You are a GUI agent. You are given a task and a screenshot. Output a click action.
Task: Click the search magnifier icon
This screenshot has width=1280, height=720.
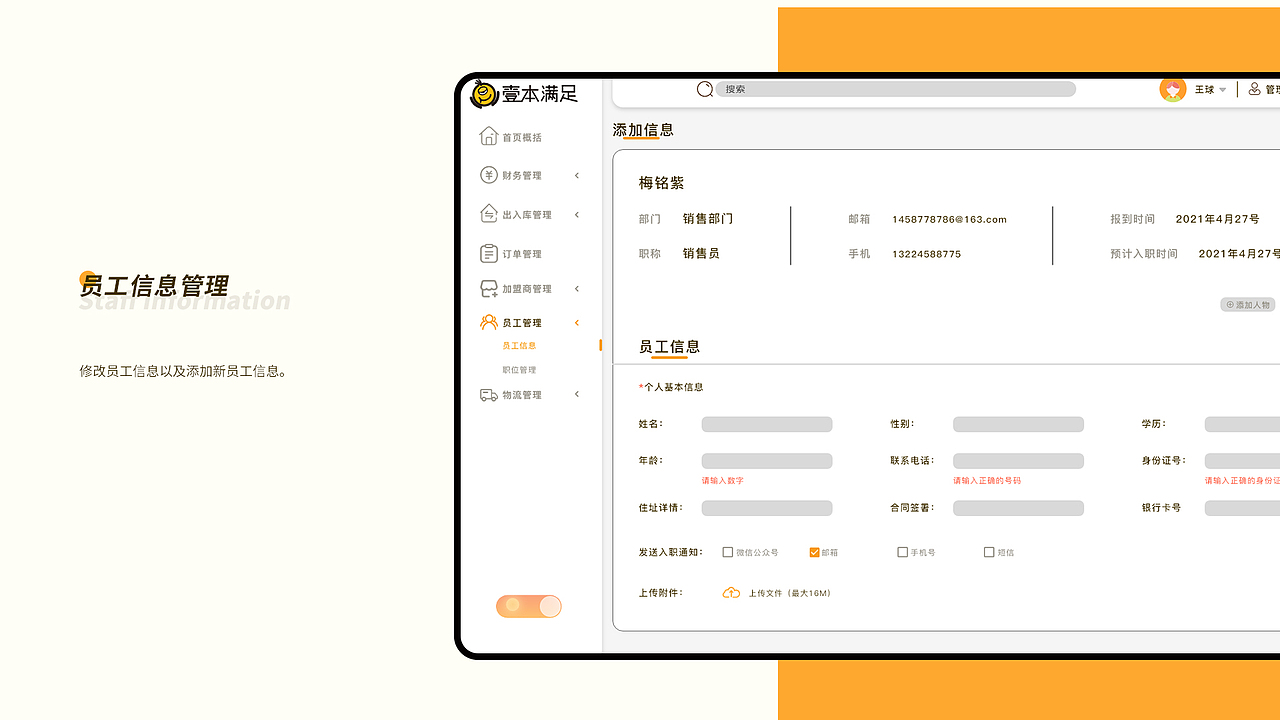[705, 89]
